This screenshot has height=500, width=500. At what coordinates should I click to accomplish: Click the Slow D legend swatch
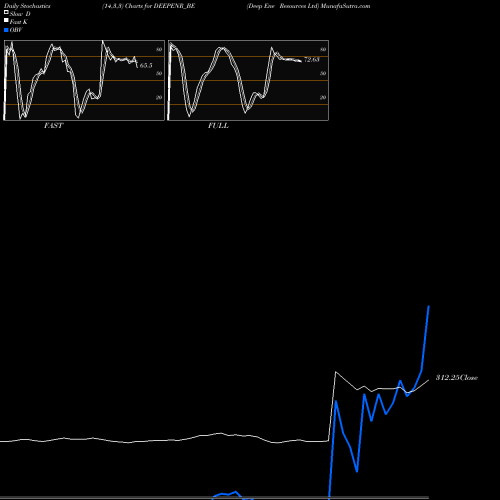(6, 12)
